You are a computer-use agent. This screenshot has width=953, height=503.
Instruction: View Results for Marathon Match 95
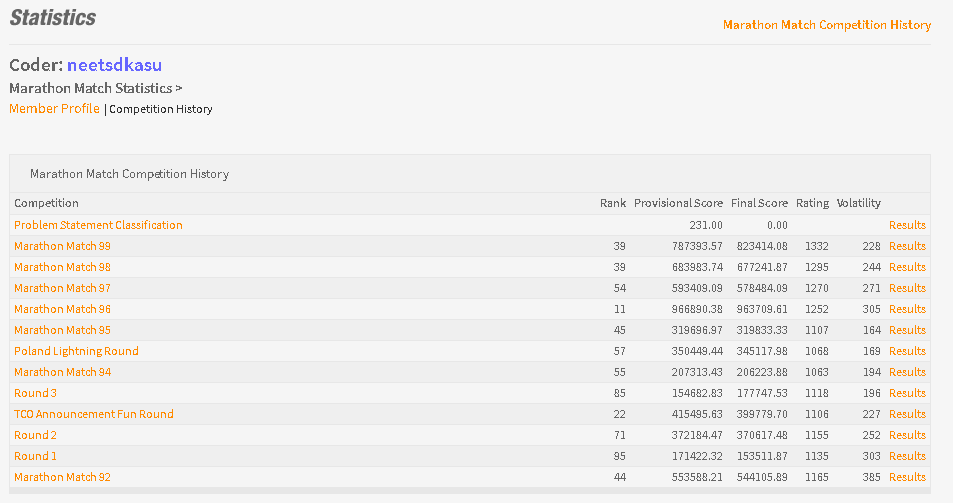click(x=907, y=330)
